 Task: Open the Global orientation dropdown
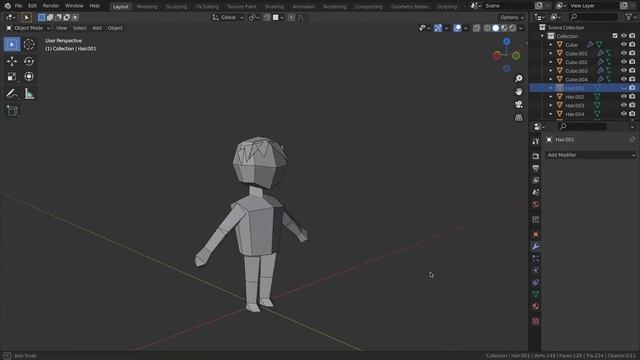coord(228,18)
